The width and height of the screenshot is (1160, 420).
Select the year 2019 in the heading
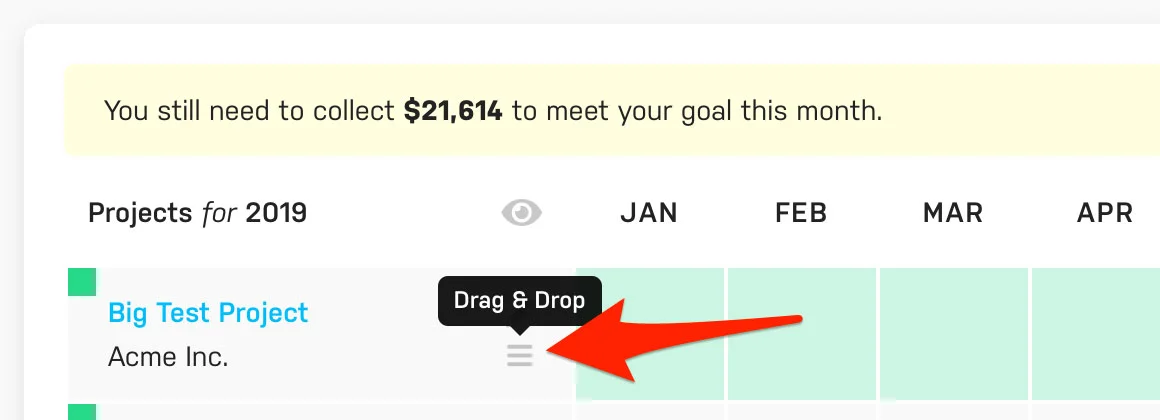(x=276, y=212)
